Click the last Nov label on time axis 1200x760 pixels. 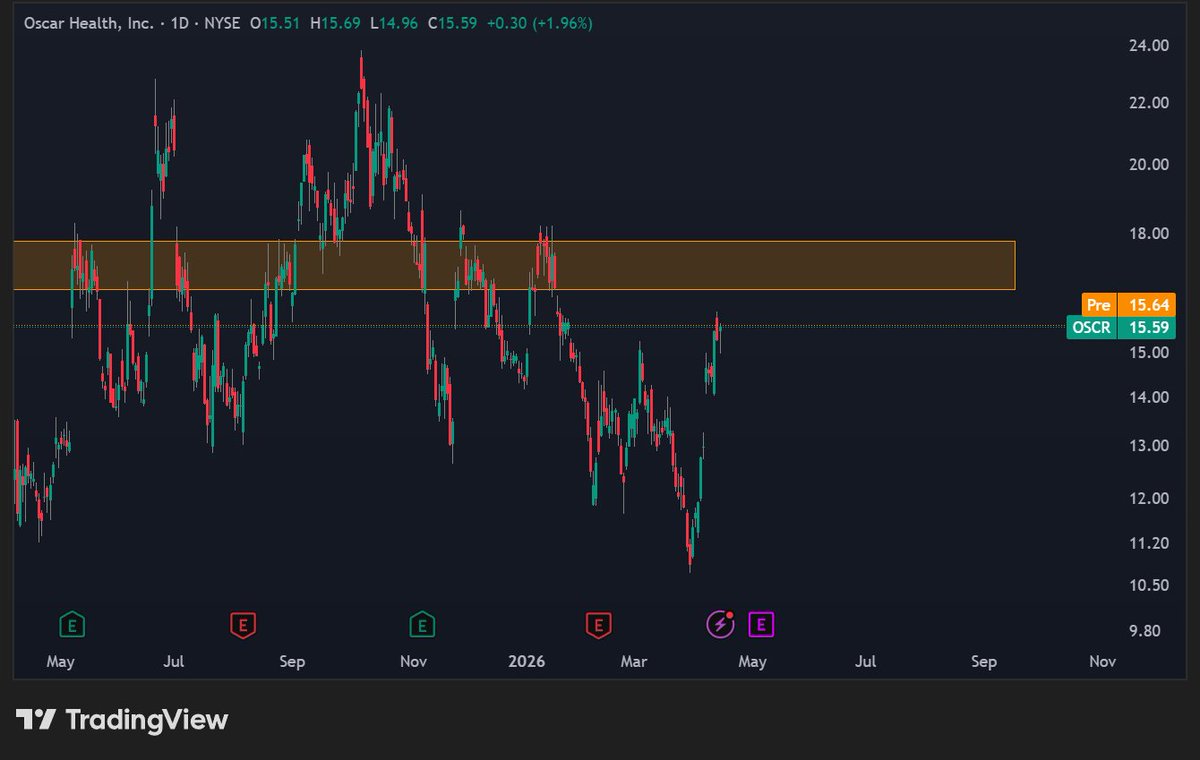[x=1103, y=661]
